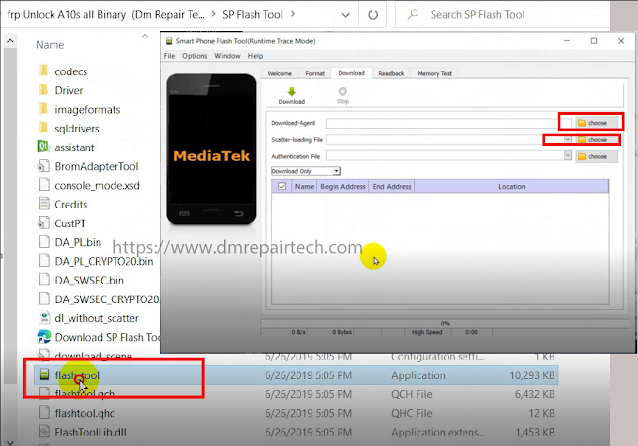
Task: Select the Driver folder icon
Action: (x=44, y=90)
